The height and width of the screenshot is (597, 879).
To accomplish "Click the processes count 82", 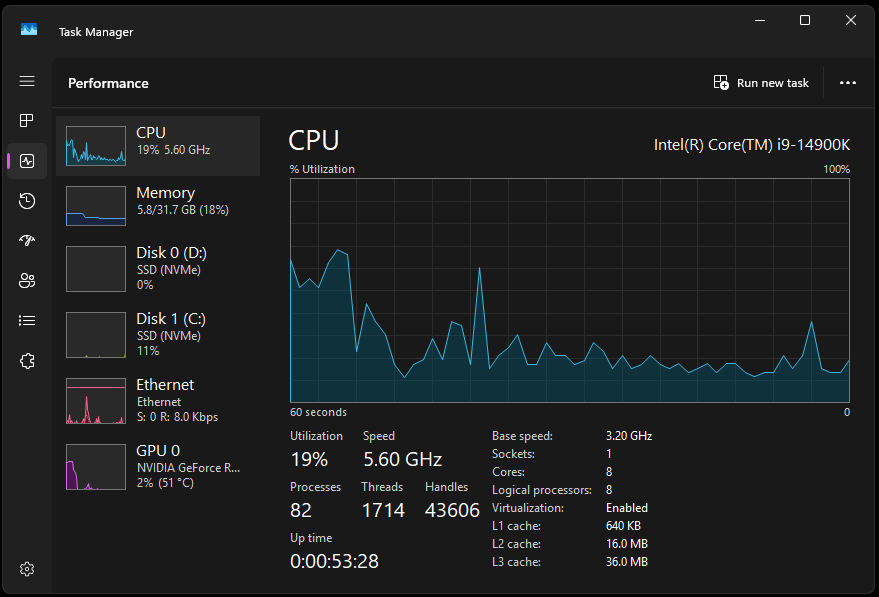I will 301,510.
